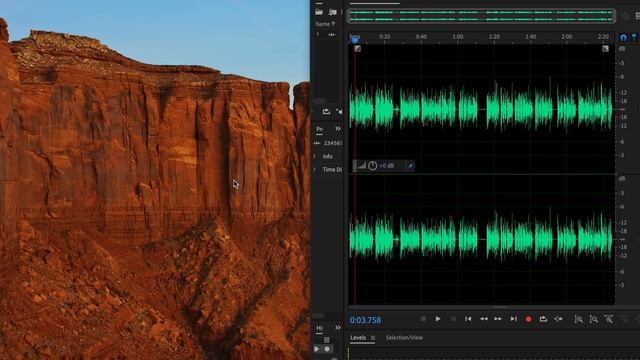The image size is (640, 360).
Task: Start recording with the red Record button
Action: pyautogui.click(x=528, y=319)
